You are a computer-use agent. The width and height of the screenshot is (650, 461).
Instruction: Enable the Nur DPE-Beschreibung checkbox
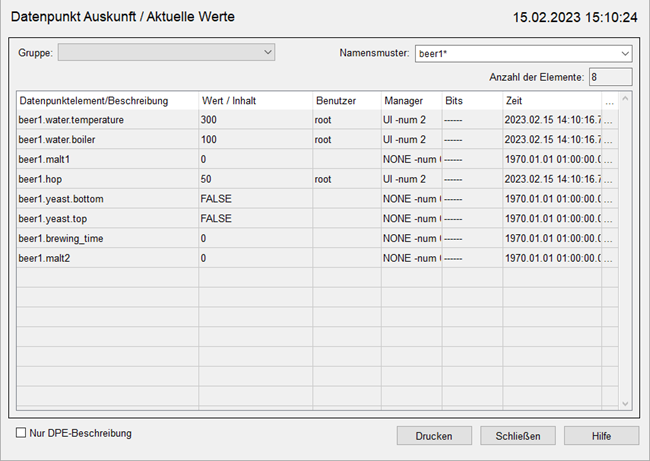coord(22,433)
